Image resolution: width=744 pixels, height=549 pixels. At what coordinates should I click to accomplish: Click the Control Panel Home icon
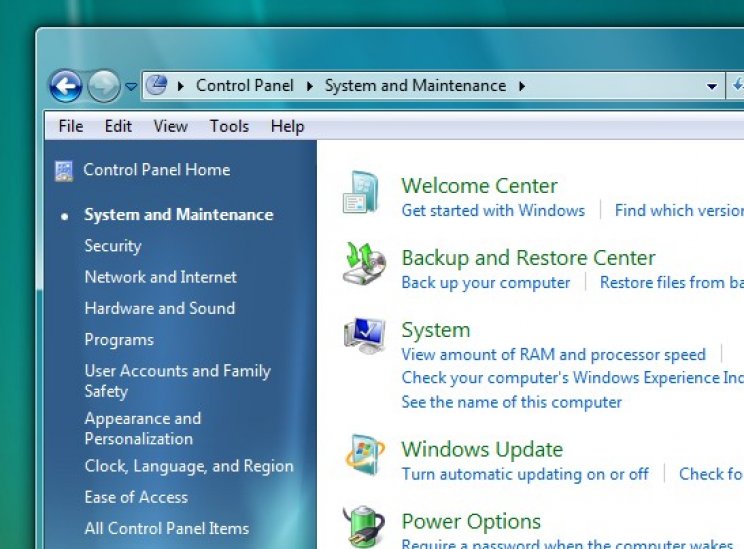64,171
